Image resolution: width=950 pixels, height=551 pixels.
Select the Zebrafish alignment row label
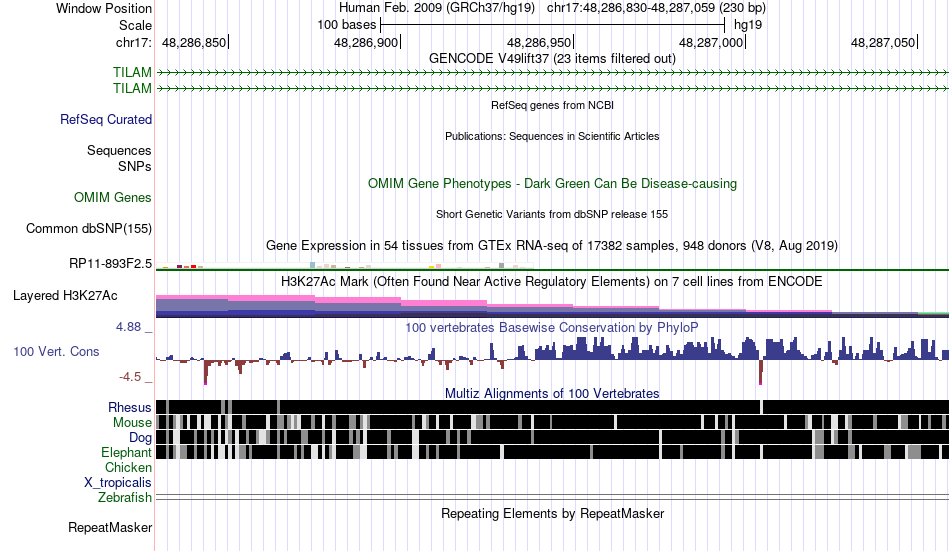125,498
